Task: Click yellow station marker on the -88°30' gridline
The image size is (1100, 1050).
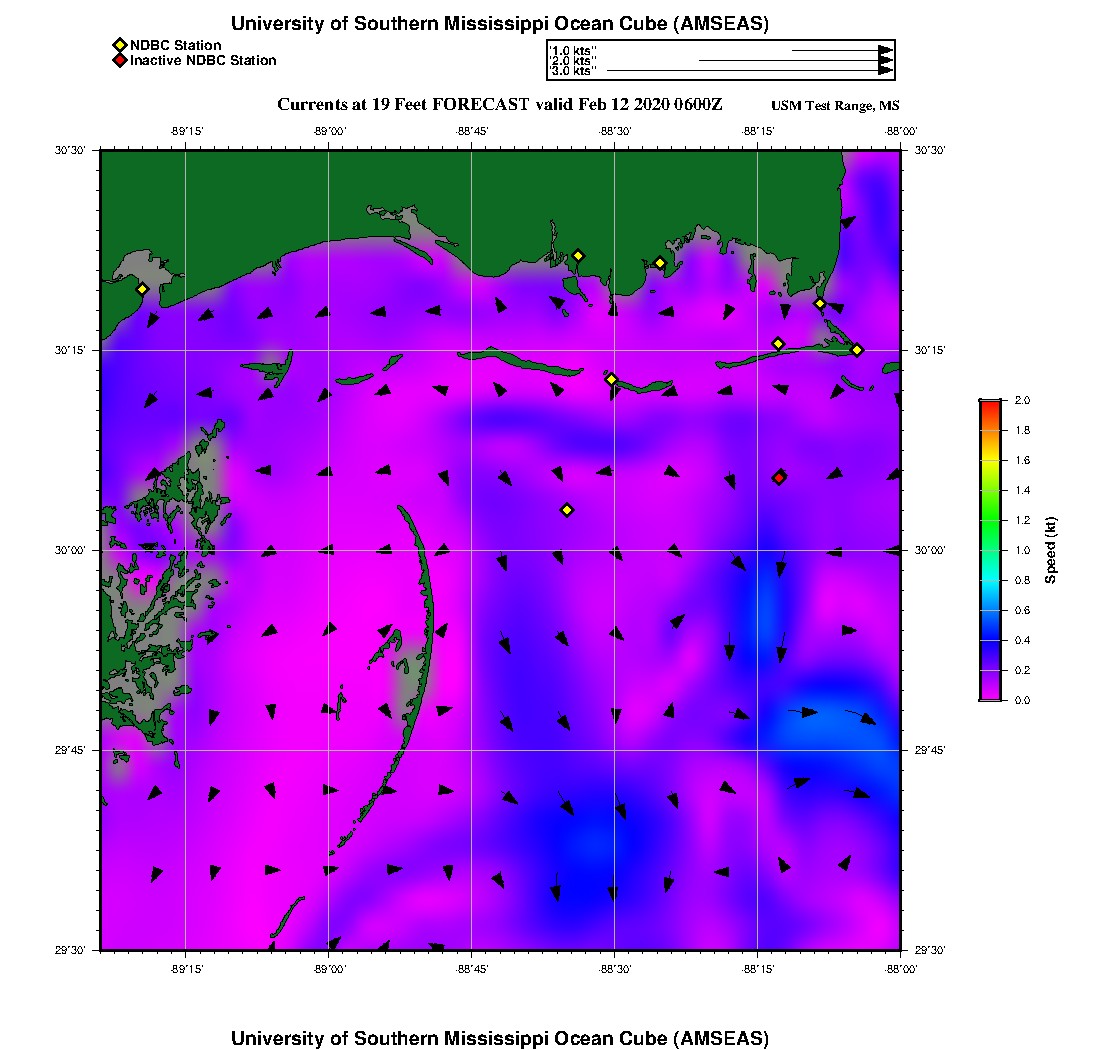Action: (612, 379)
